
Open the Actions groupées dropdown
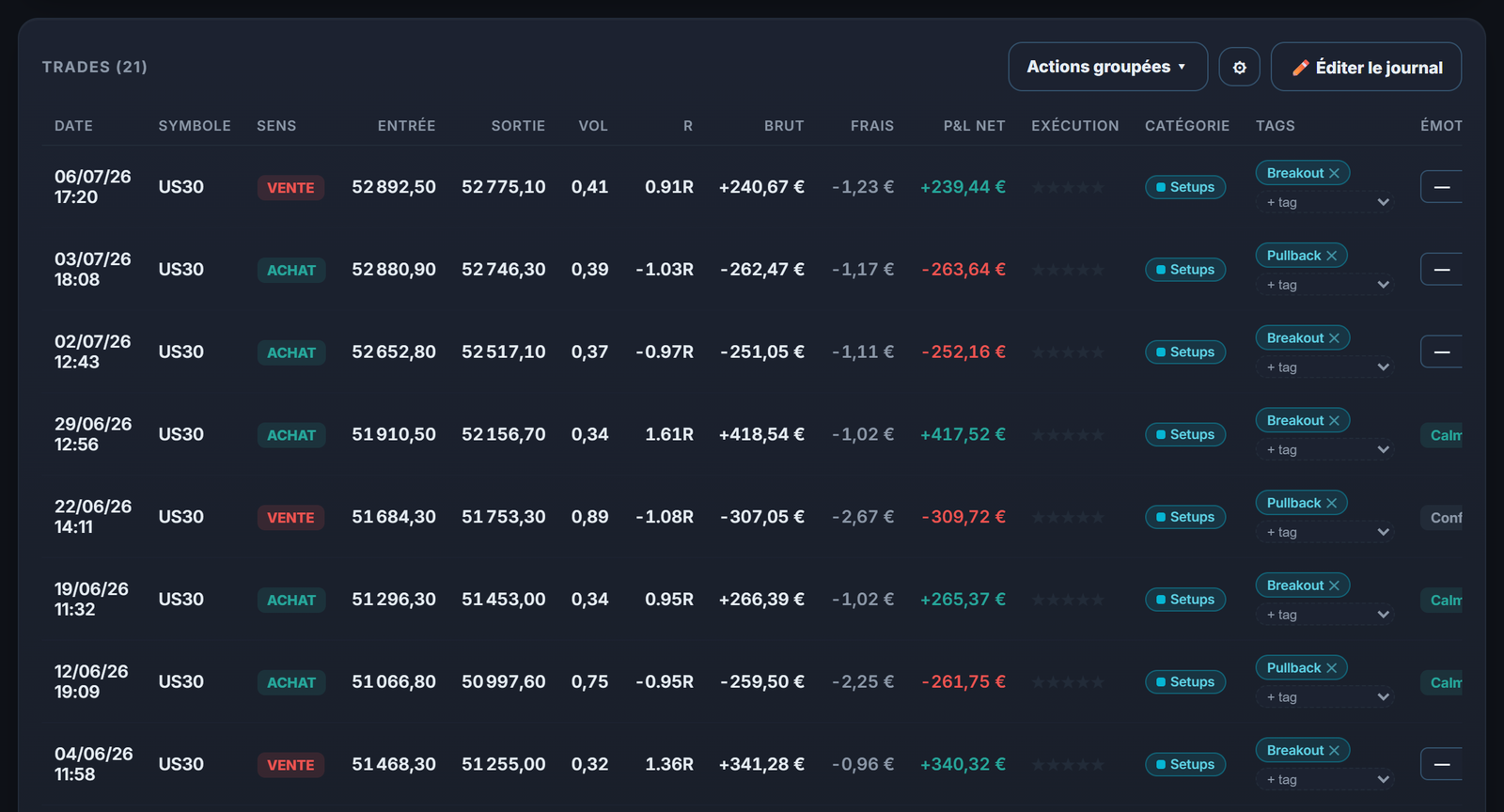pos(1107,67)
